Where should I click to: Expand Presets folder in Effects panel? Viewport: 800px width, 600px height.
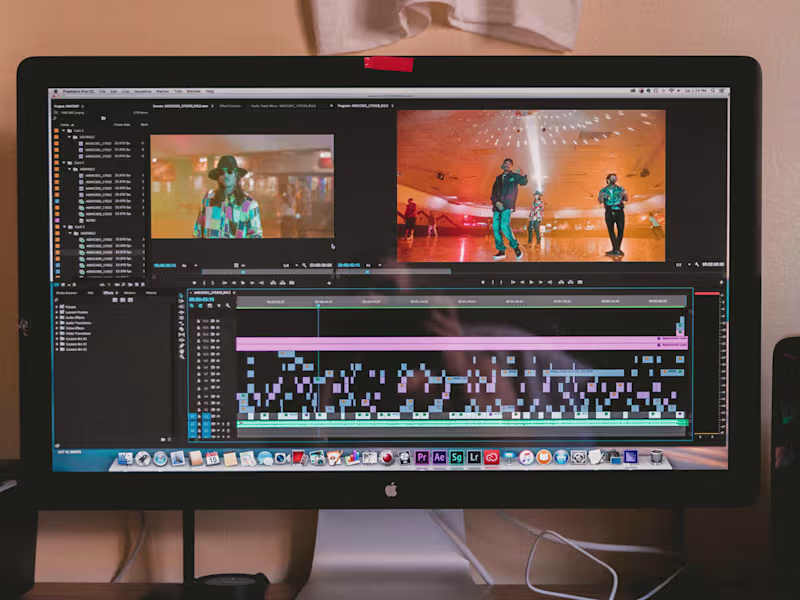(x=57, y=307)
